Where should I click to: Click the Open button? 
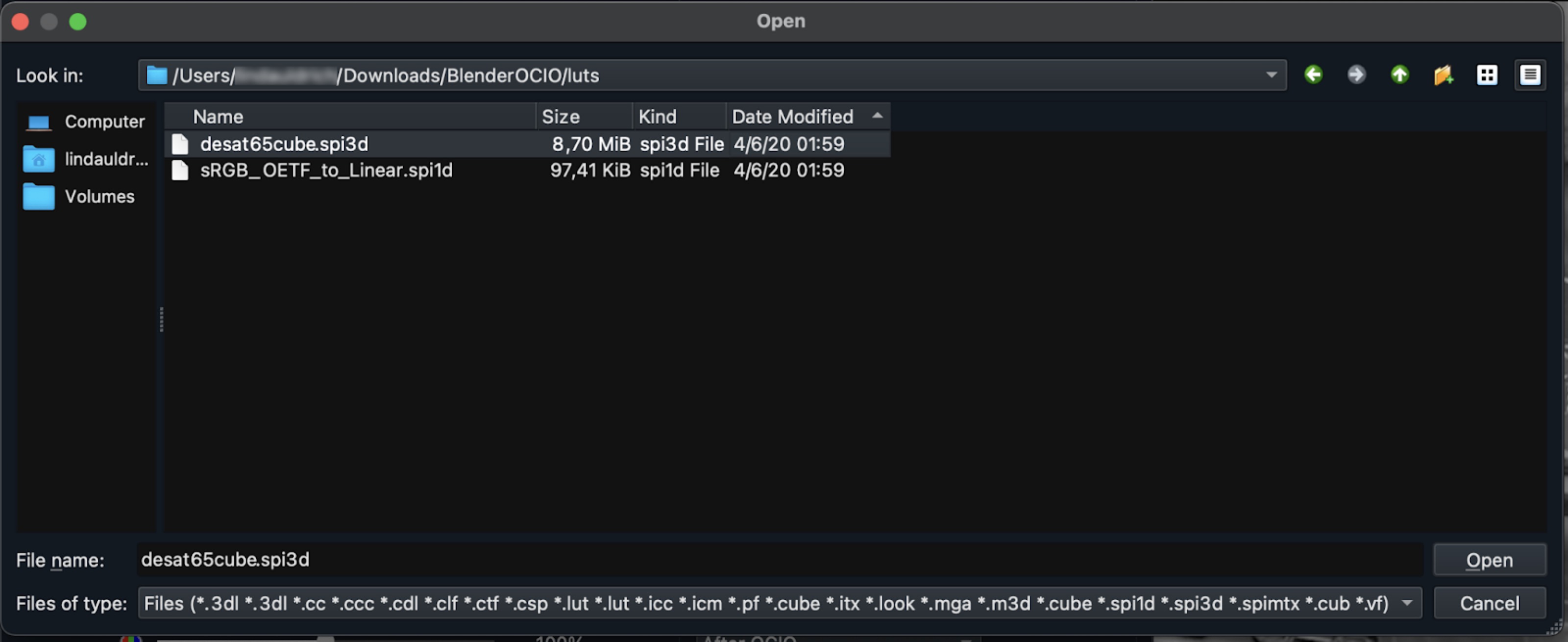point(1489,560)
